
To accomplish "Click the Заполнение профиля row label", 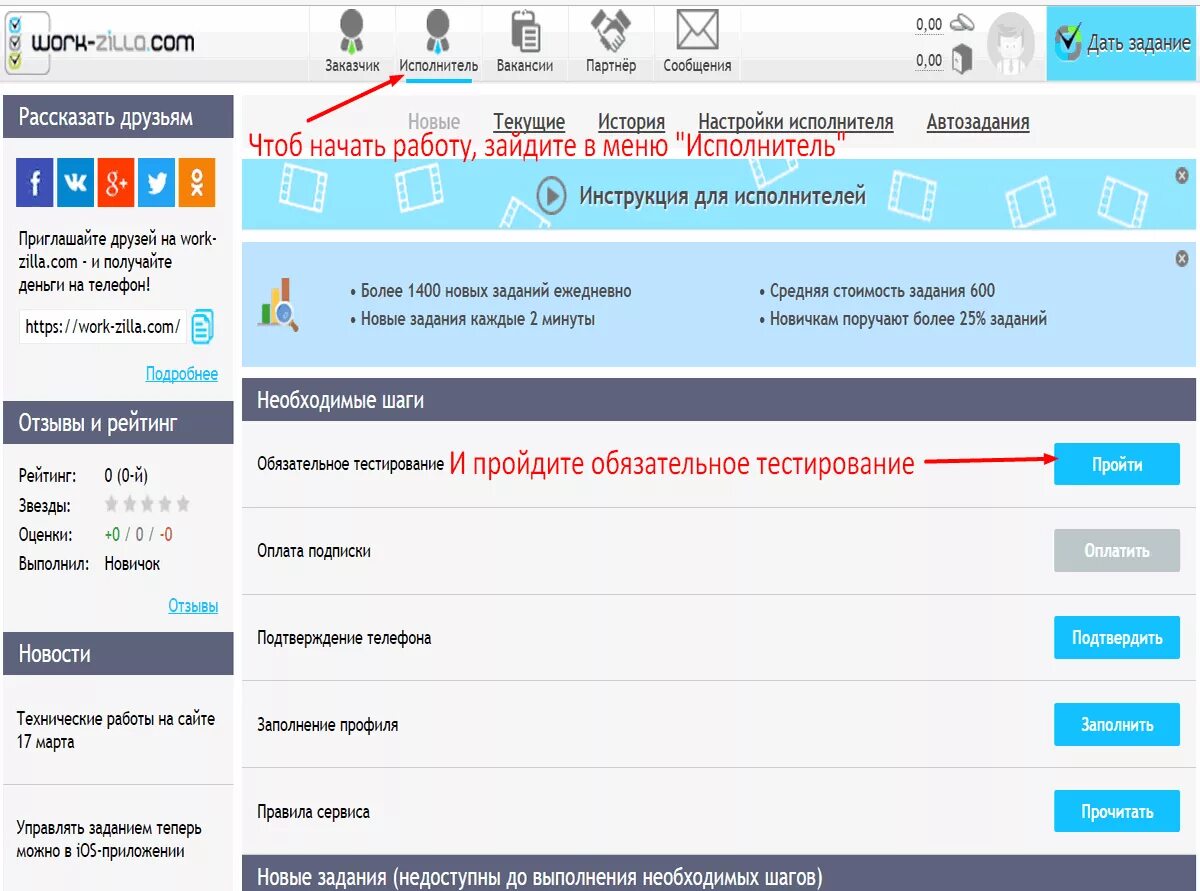I will click(328, 725).
